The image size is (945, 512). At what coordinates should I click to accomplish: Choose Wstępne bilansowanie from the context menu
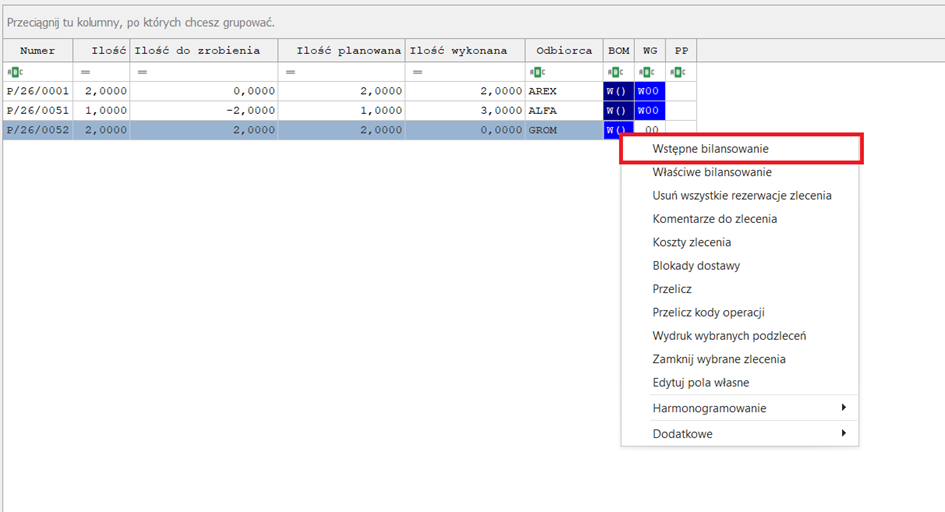pos(710,149)
